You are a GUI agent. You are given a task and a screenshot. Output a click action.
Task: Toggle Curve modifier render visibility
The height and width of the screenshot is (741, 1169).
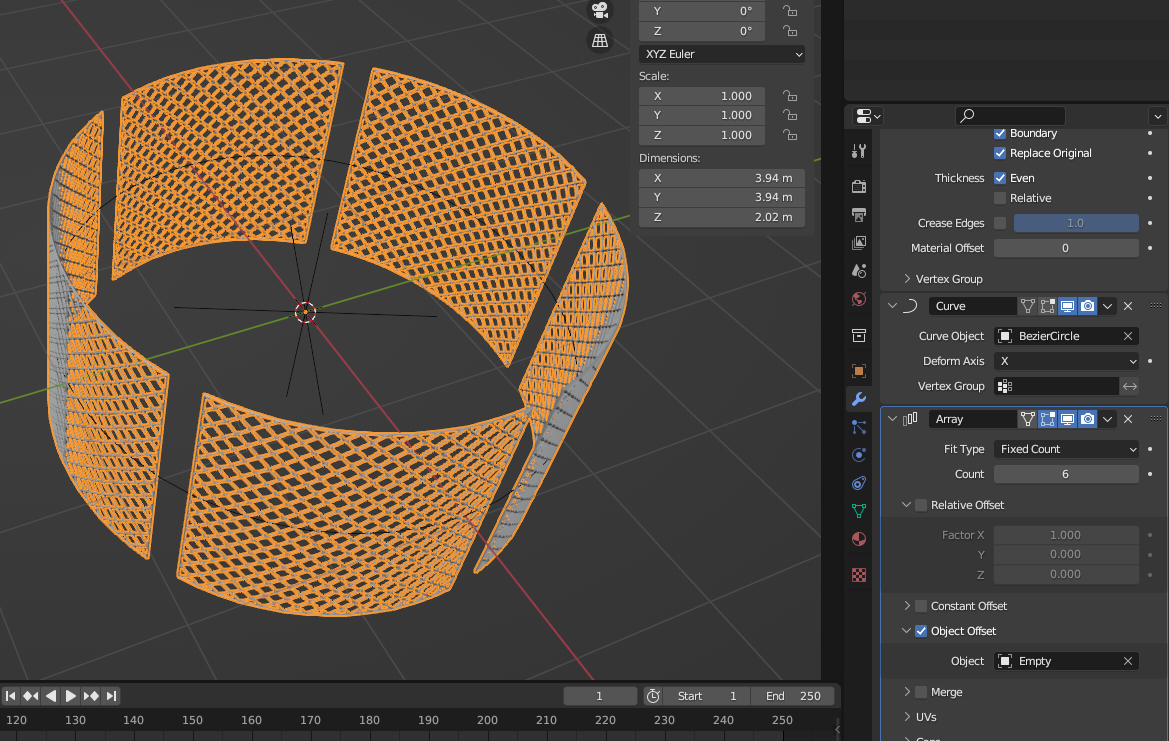tap(1088, 306)
